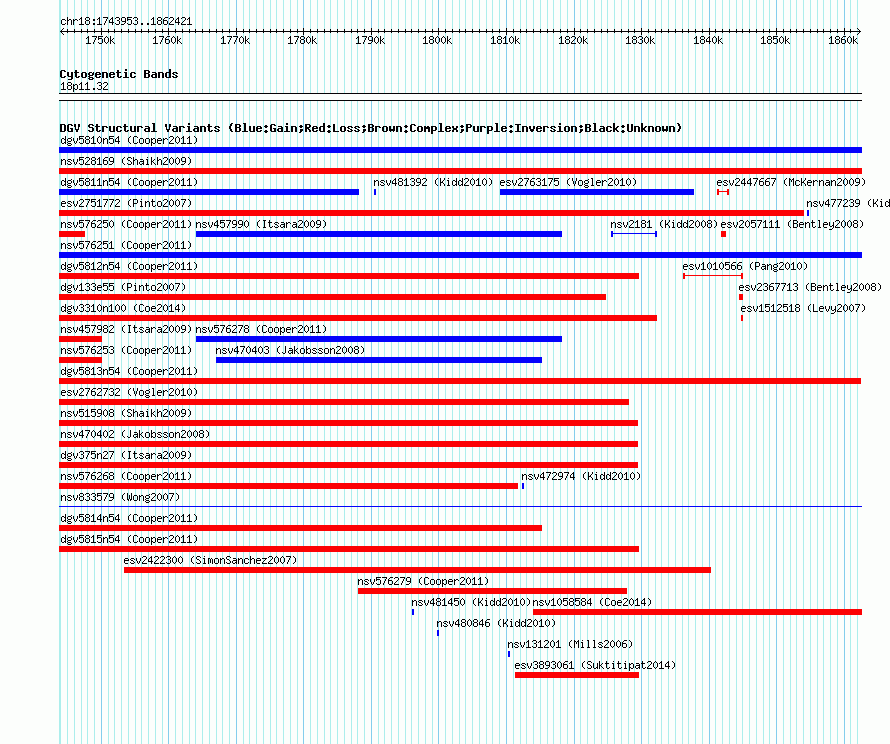Select the esv2763175 (Vogler2010) label
Viewport: 890px width, 744px height.
click(568, 182)
